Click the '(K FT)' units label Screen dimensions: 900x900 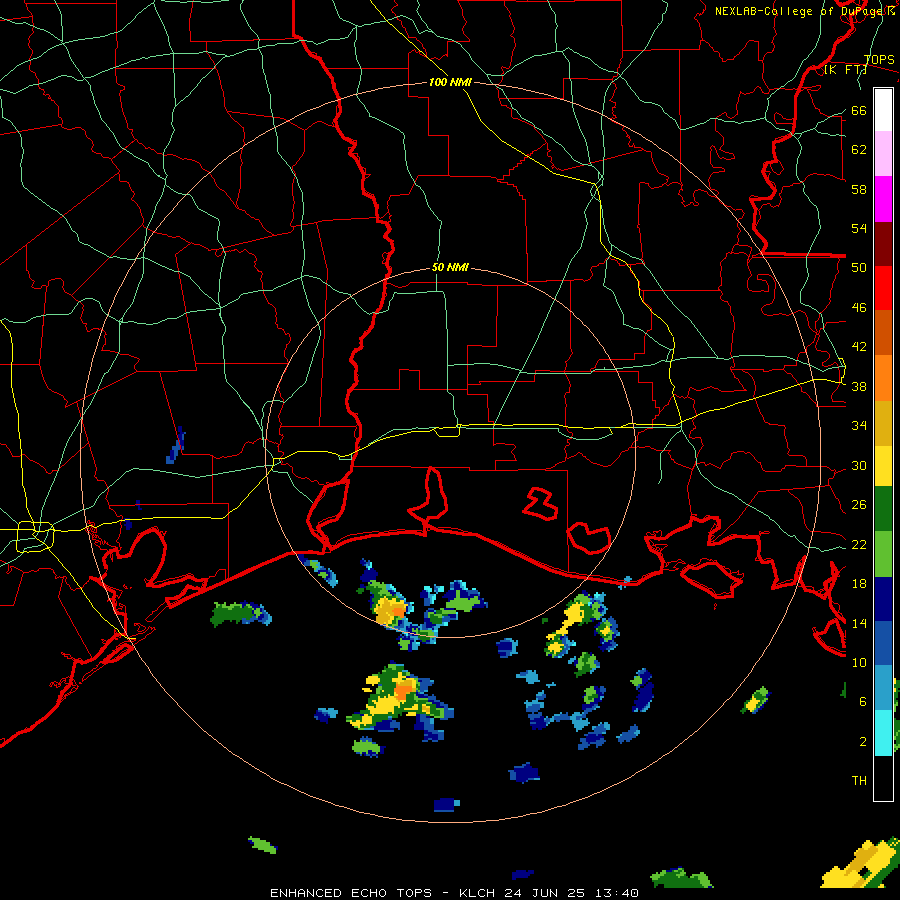click(845, 69)
